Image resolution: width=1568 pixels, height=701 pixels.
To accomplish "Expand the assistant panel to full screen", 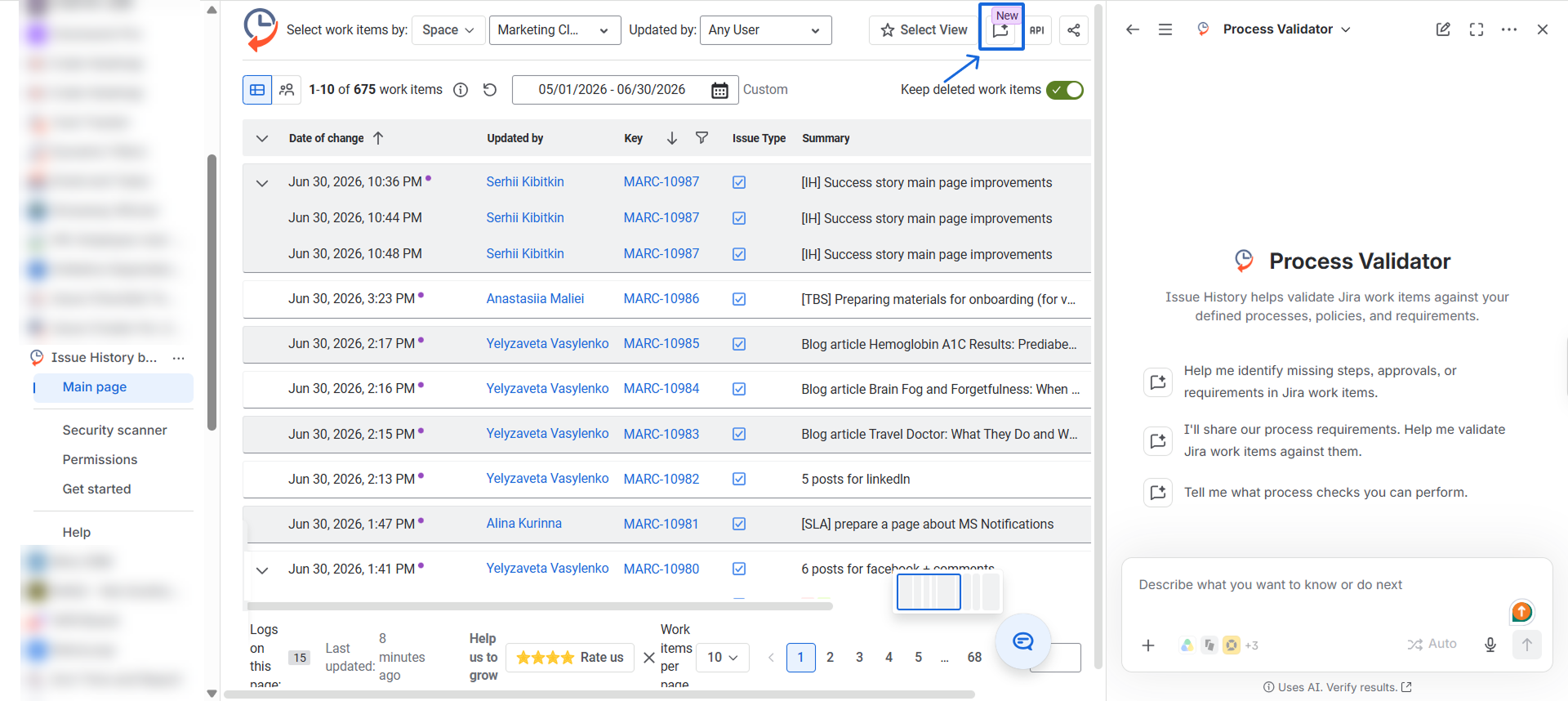I will click(x=1477, y=29).
